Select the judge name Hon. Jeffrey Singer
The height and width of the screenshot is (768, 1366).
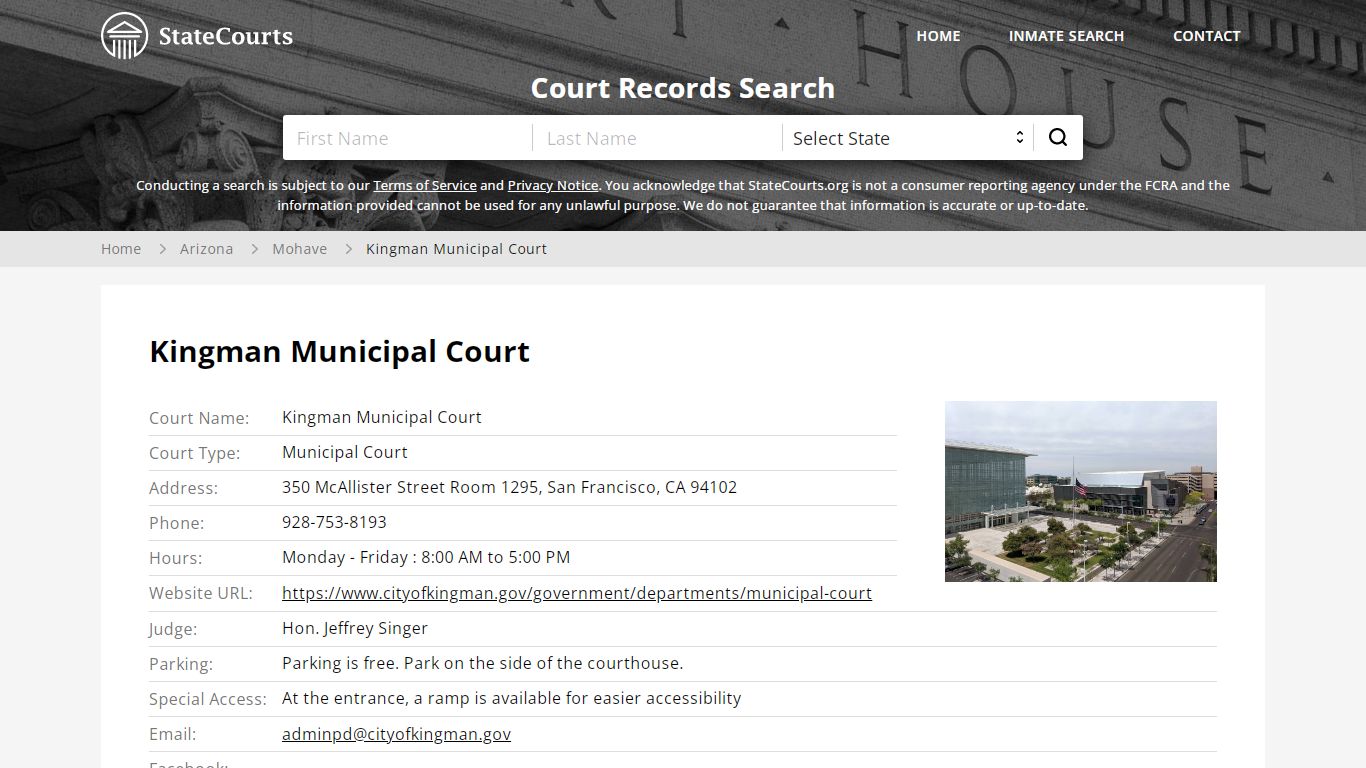tap(355, 628)
